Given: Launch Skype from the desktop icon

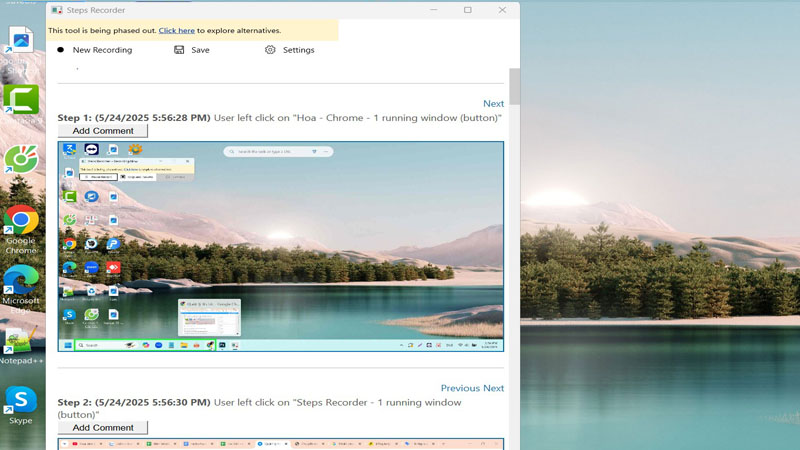Looking at the screenshot, I should point(21,401).
